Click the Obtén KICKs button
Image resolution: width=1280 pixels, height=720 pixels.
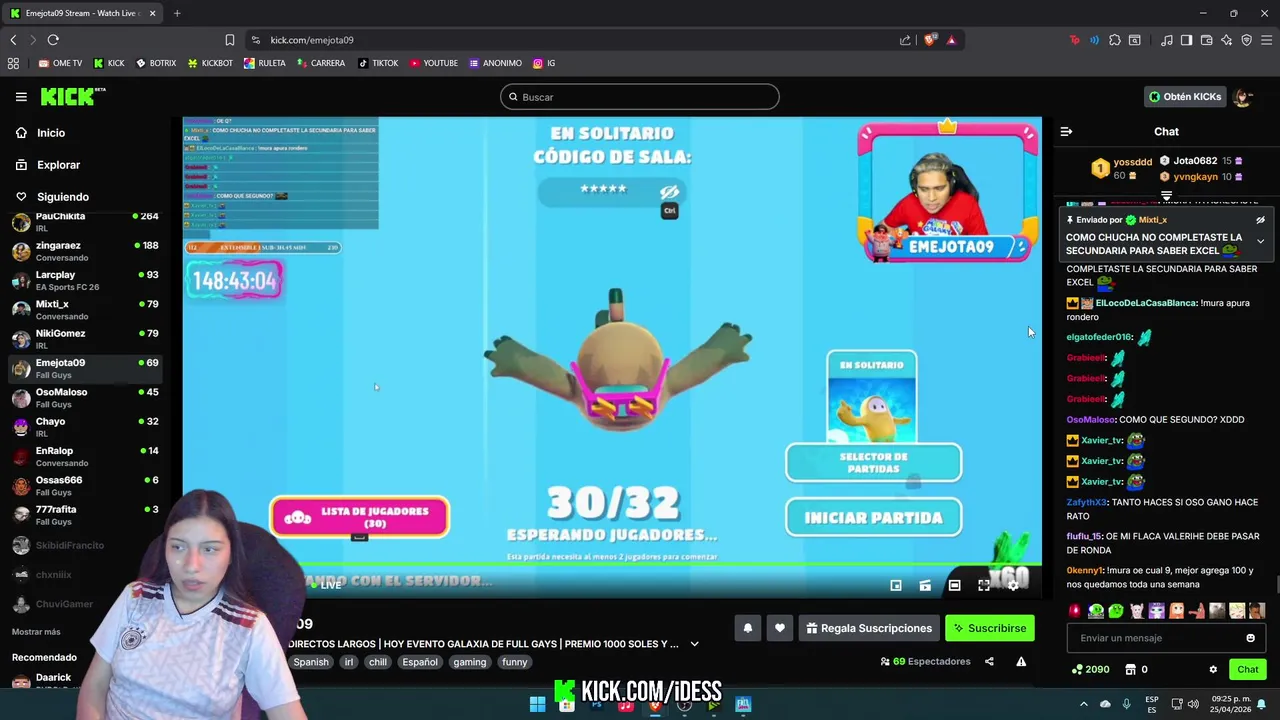coord(1185,97)
